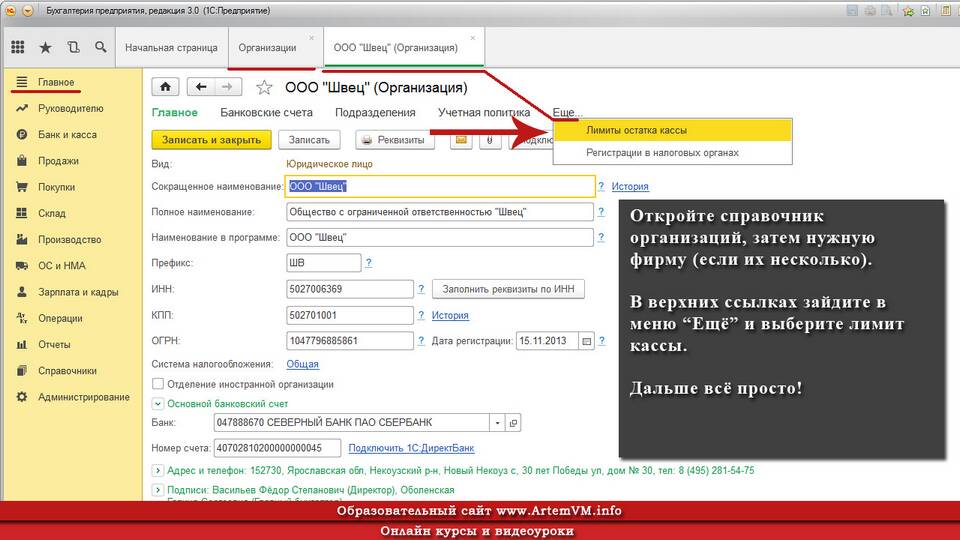Open the calendar picker for Дата регистрации
The width and height of the screenshot is (960, 540).
click(587, 341)
